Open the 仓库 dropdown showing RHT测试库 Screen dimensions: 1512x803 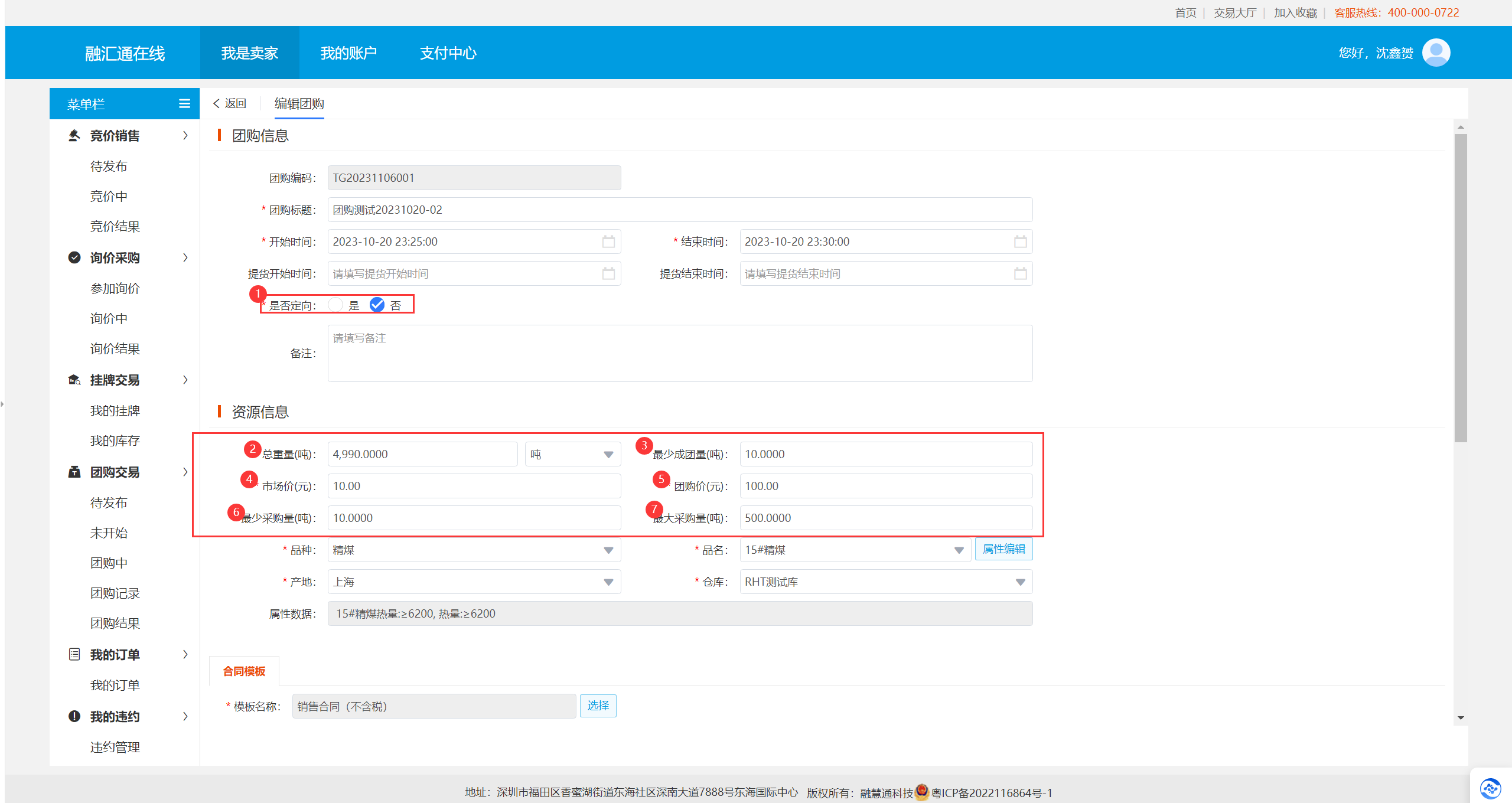pos(885,582)
